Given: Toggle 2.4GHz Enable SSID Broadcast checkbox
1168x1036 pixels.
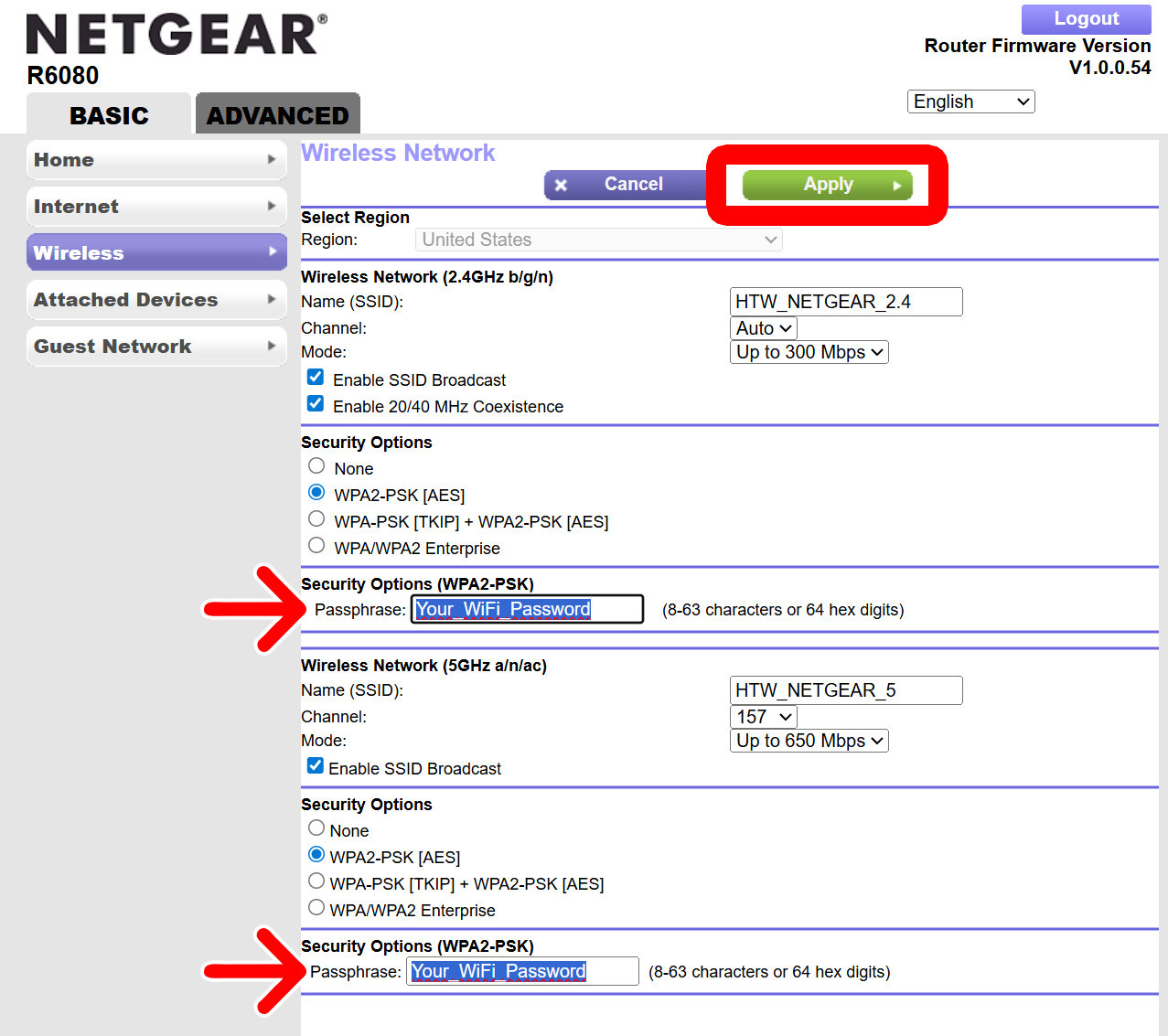Looking at the screenshot, I should (316, 378).
